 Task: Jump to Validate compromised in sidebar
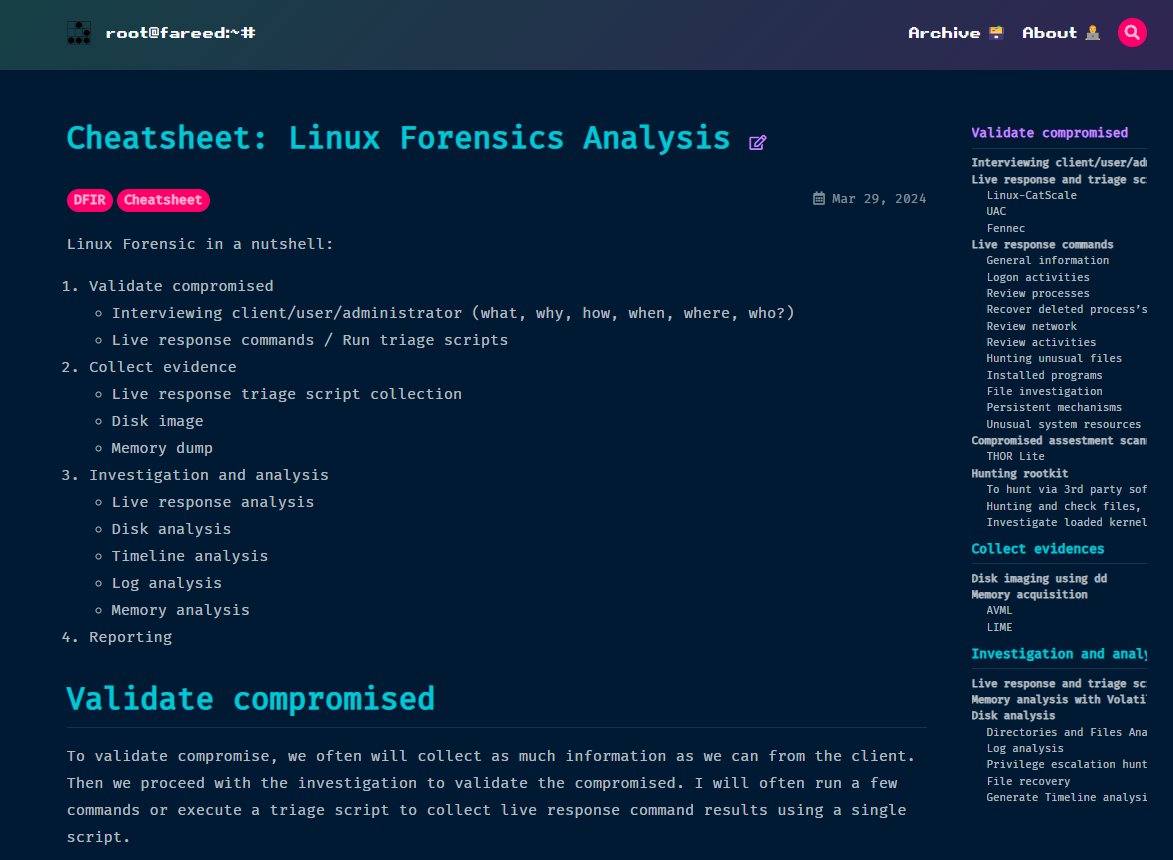(x=1049, y=133)
